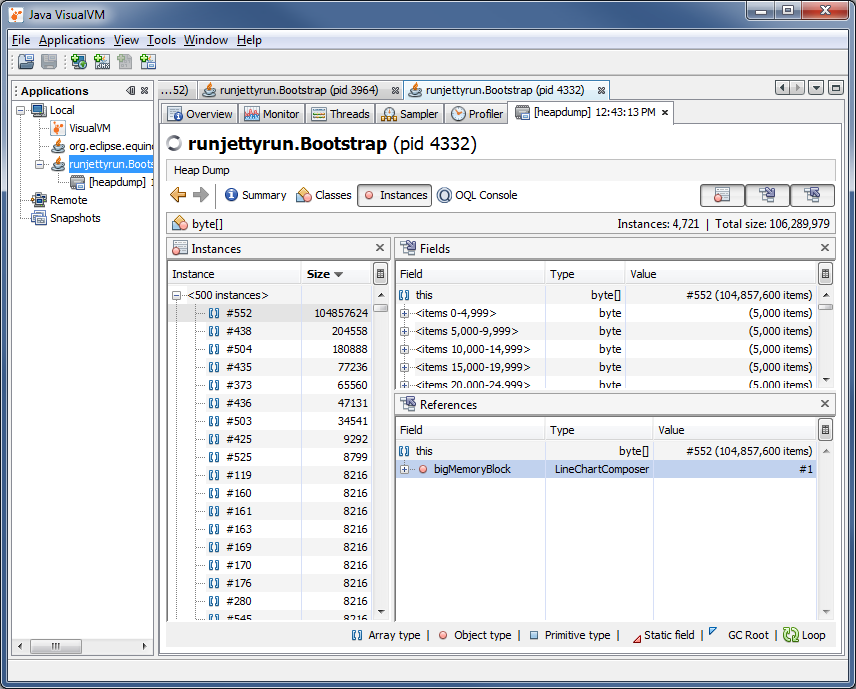
Task: Select the VisualVM application node
Action: tap(90, 128)
